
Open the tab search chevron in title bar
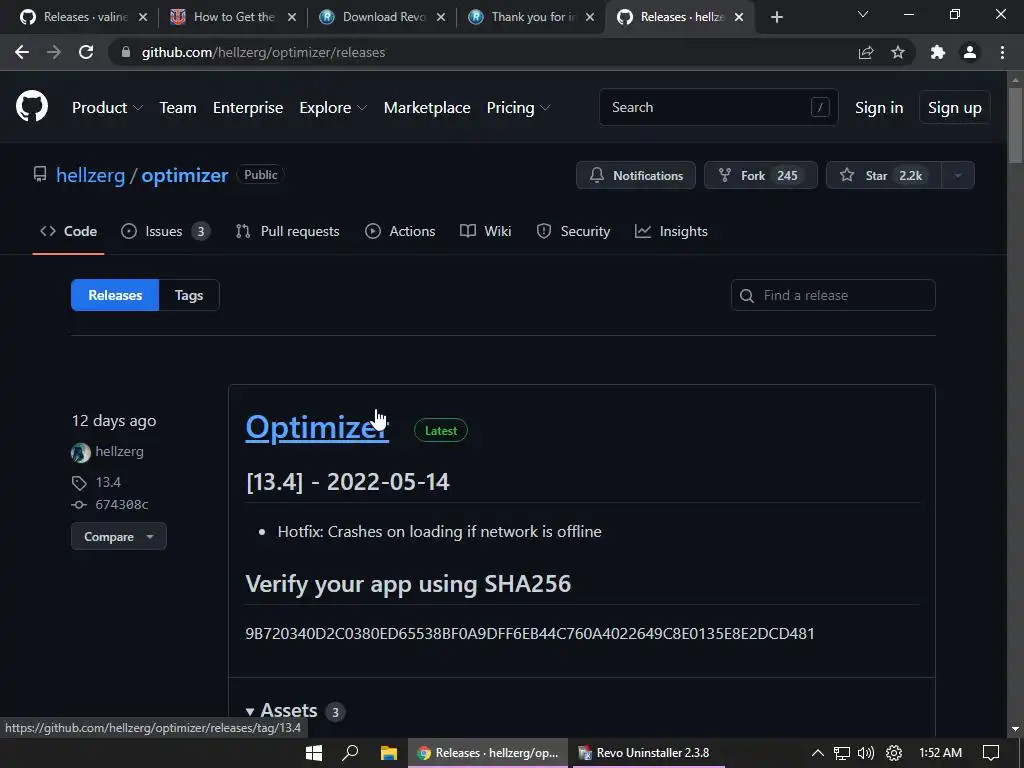[863, 14]
